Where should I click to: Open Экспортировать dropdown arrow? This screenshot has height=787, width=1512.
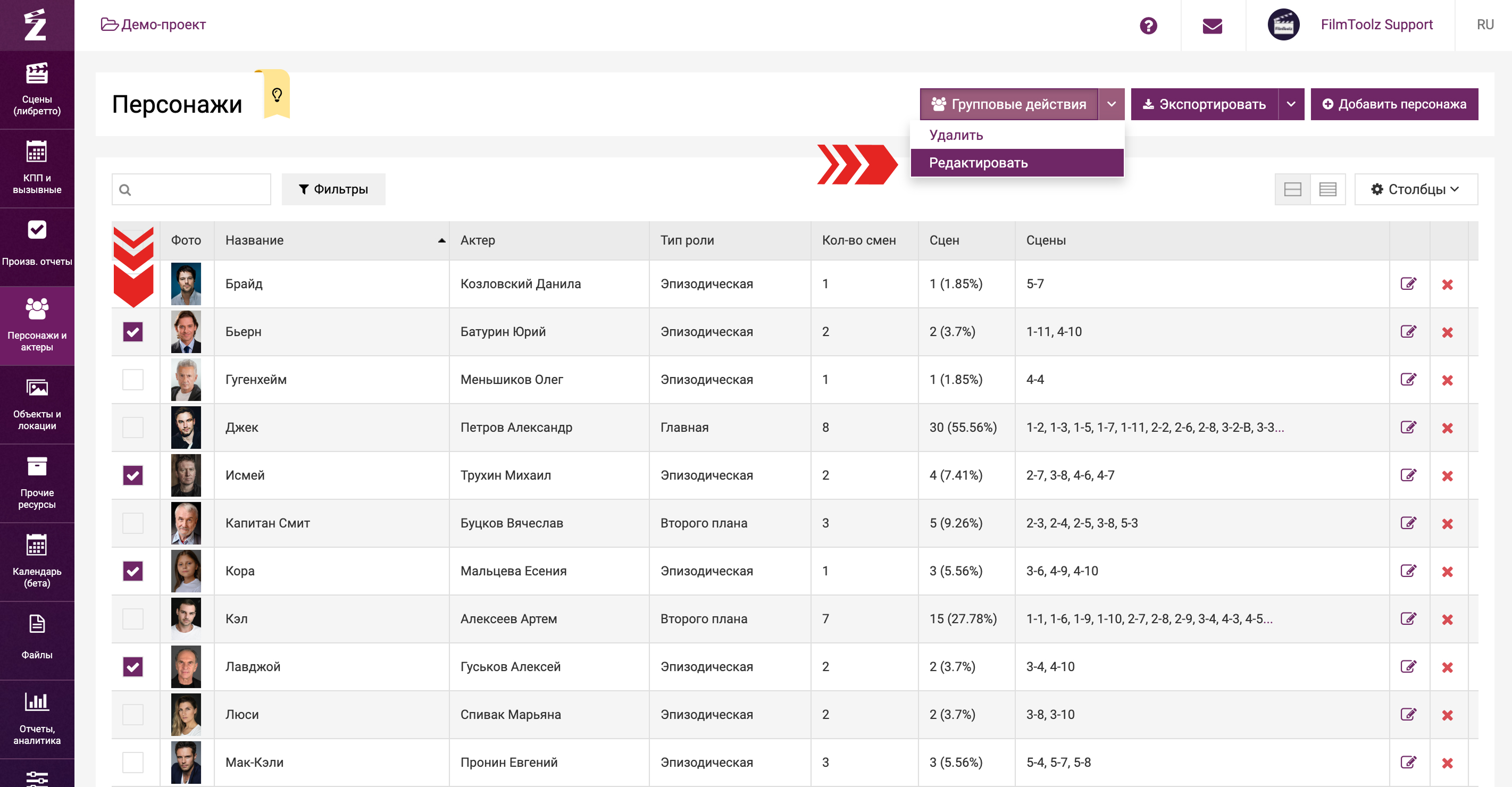coord(1290,104)
